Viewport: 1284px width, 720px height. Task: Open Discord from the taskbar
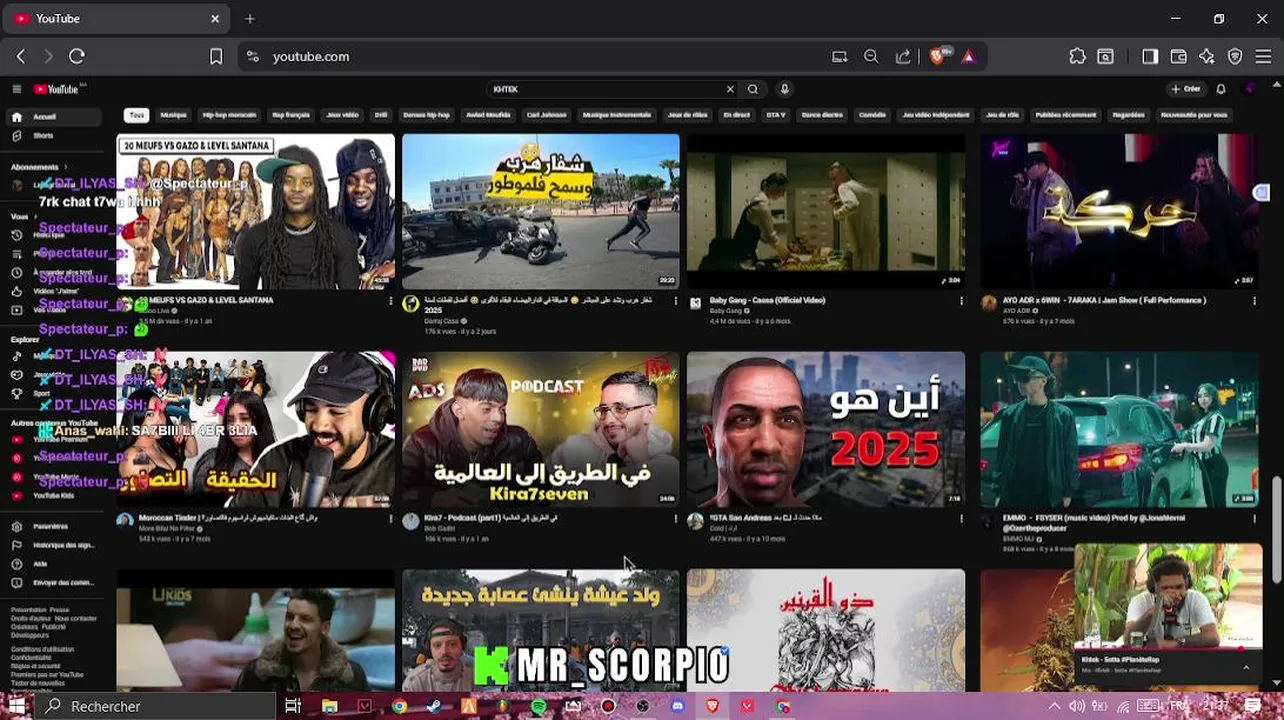pos(678,706)
